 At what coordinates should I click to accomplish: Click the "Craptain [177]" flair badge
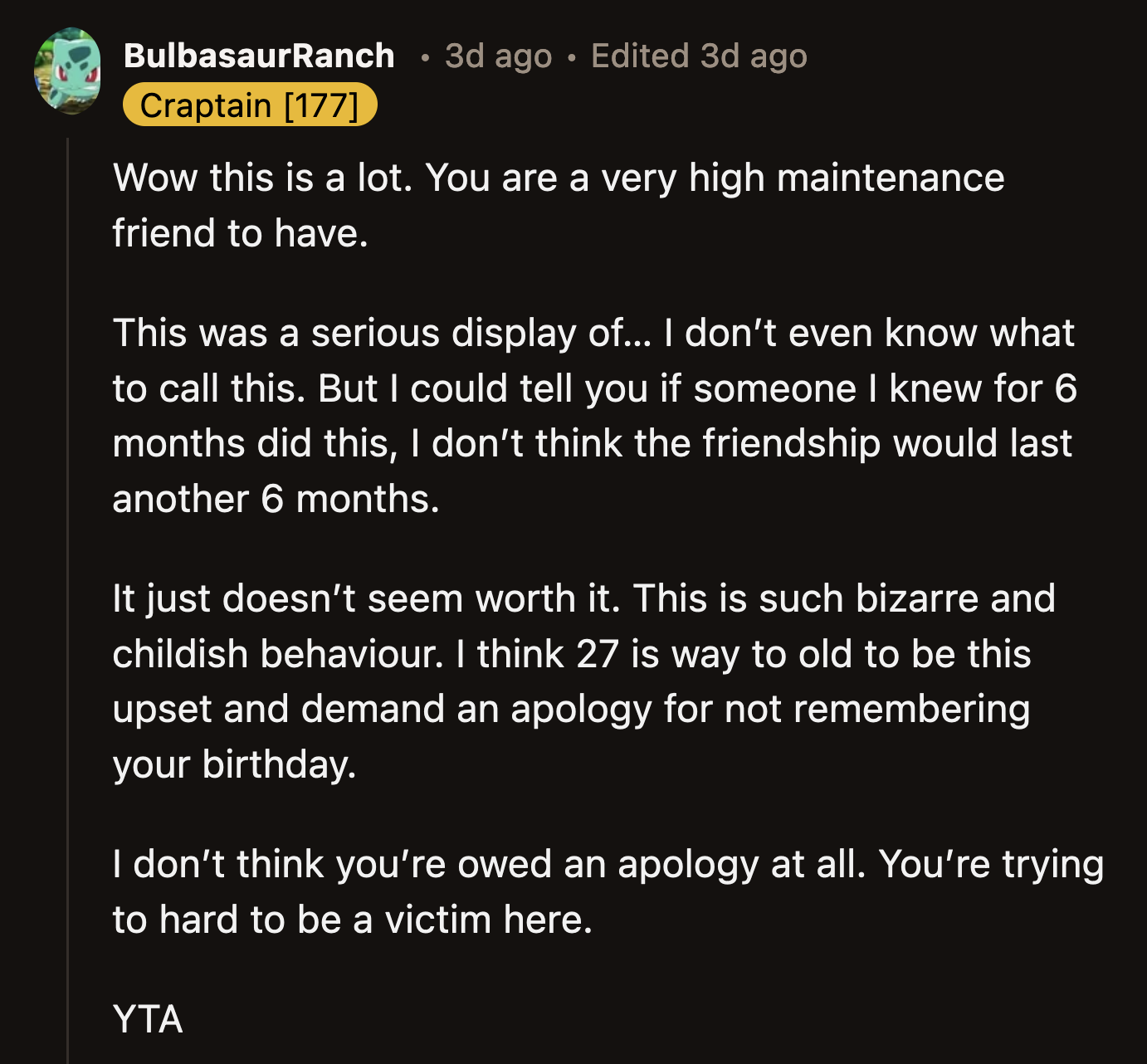(253, 104)
